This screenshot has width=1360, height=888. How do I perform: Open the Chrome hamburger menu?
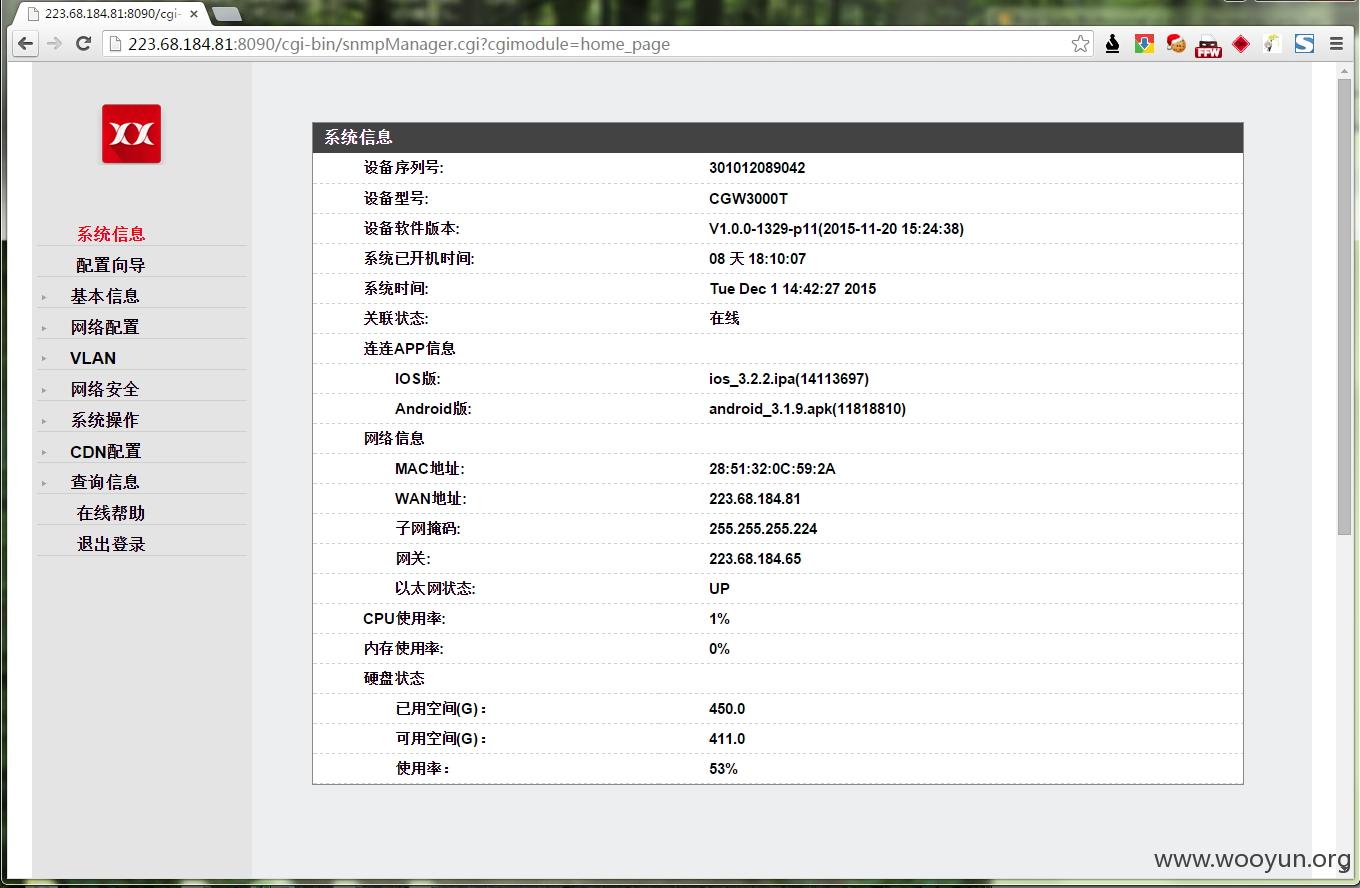tap(1336, 44)
